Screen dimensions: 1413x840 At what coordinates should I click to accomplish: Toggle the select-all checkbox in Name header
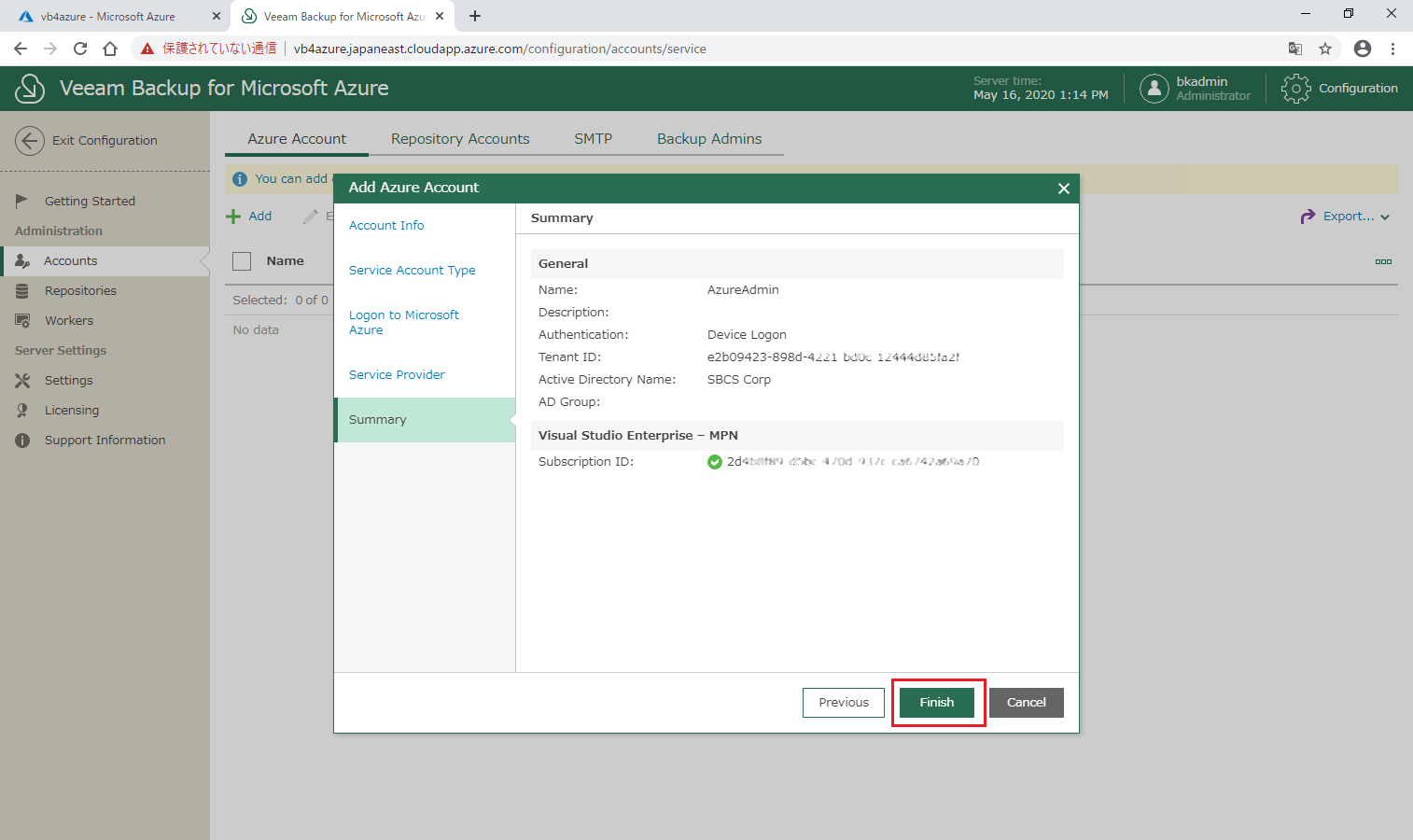pyautogui.click(x=242, y=261)
